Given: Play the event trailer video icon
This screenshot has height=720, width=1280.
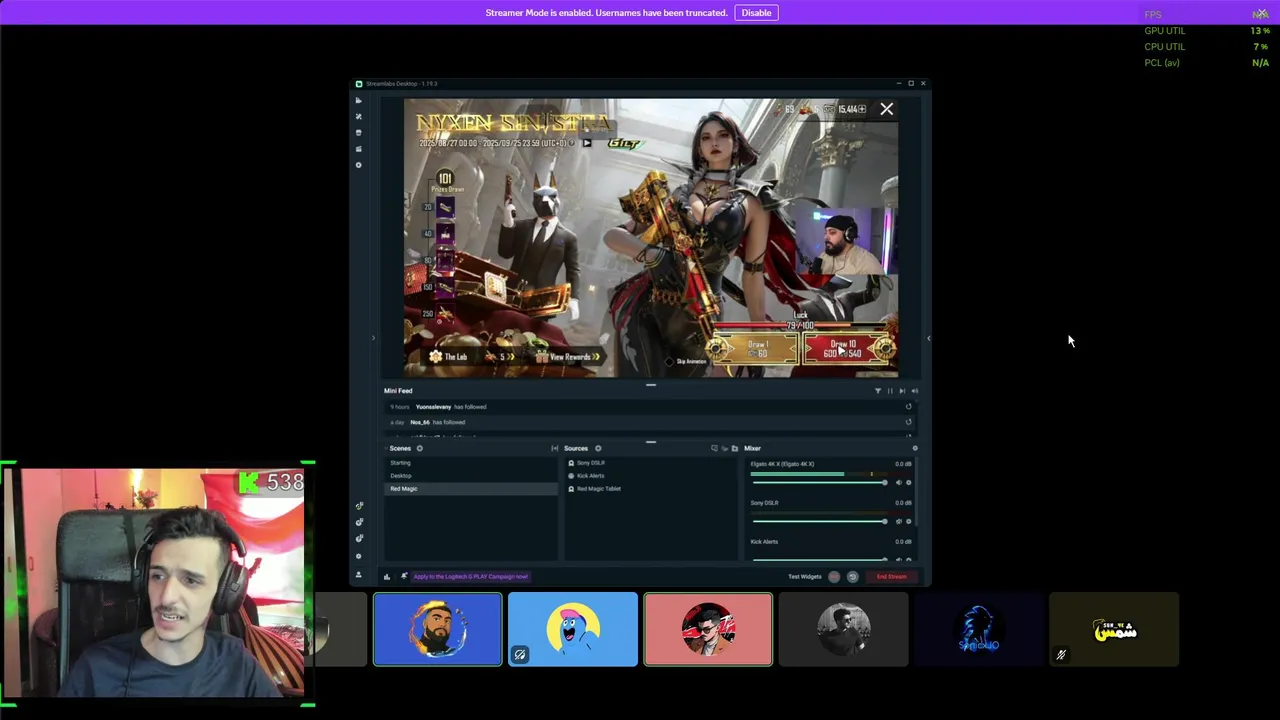Looking at the screenshot, I should (x=587, y=143).
